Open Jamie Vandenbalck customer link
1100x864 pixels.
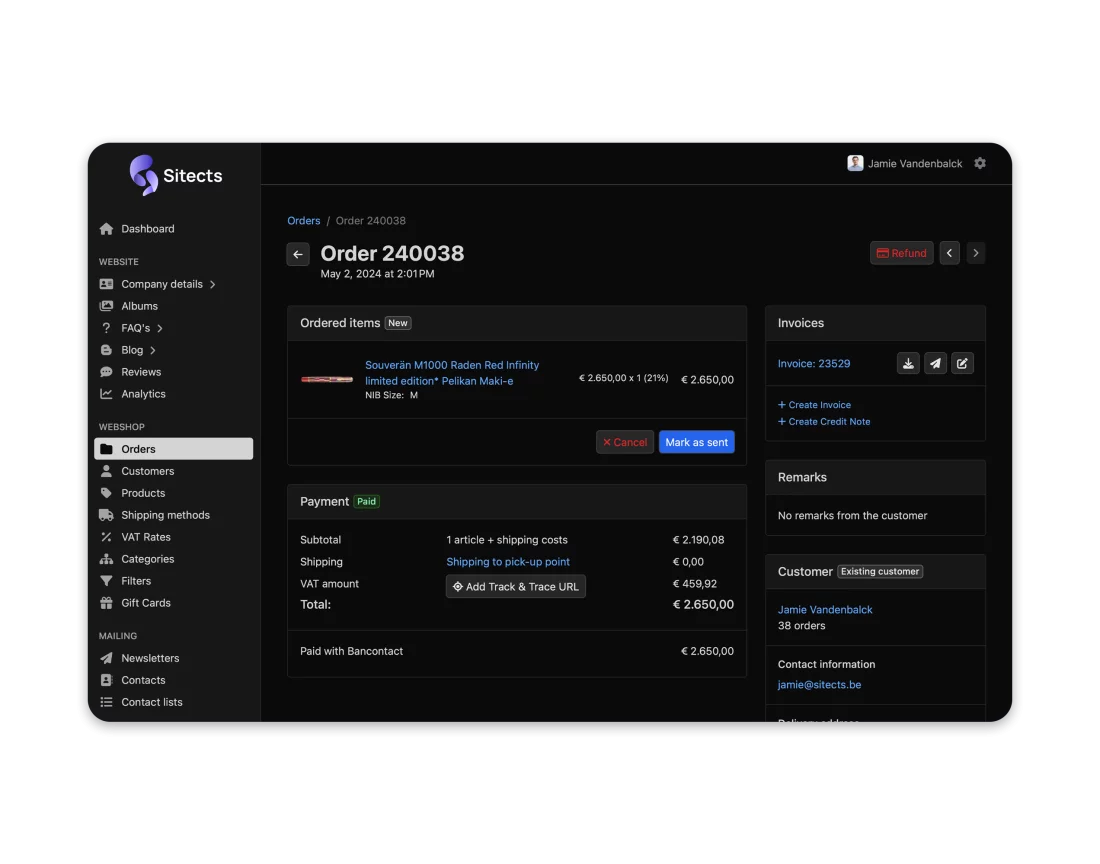[825, 609]
